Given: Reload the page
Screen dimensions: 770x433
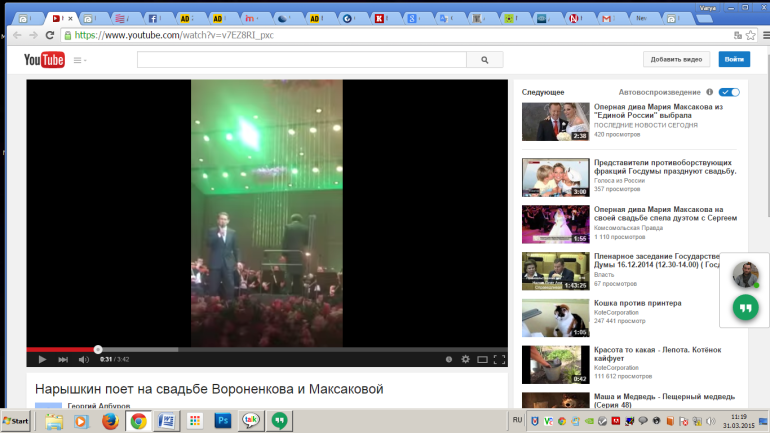Looking at the screenshot, I should coord(50,35).
